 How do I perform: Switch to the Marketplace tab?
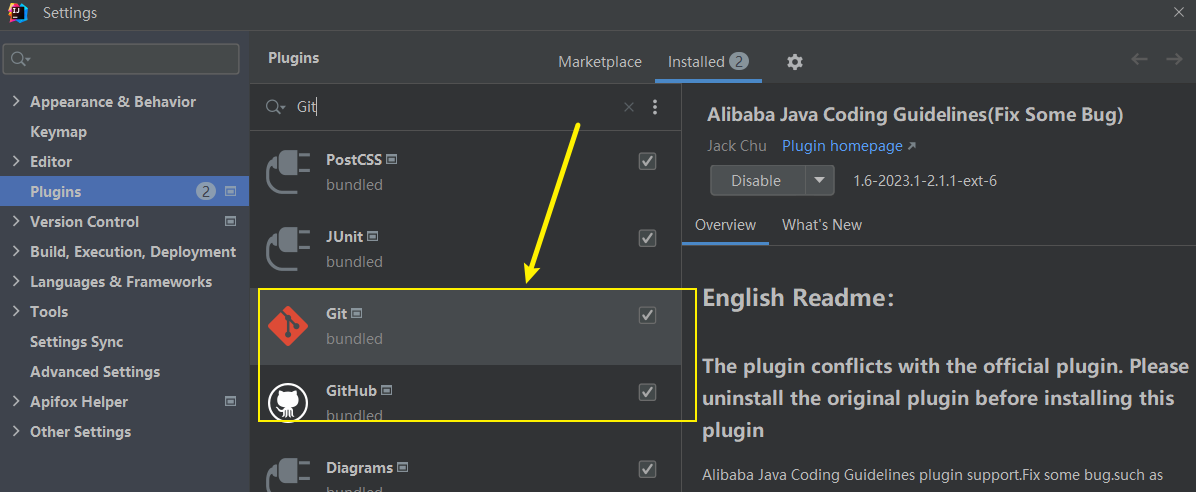[600, 62]
